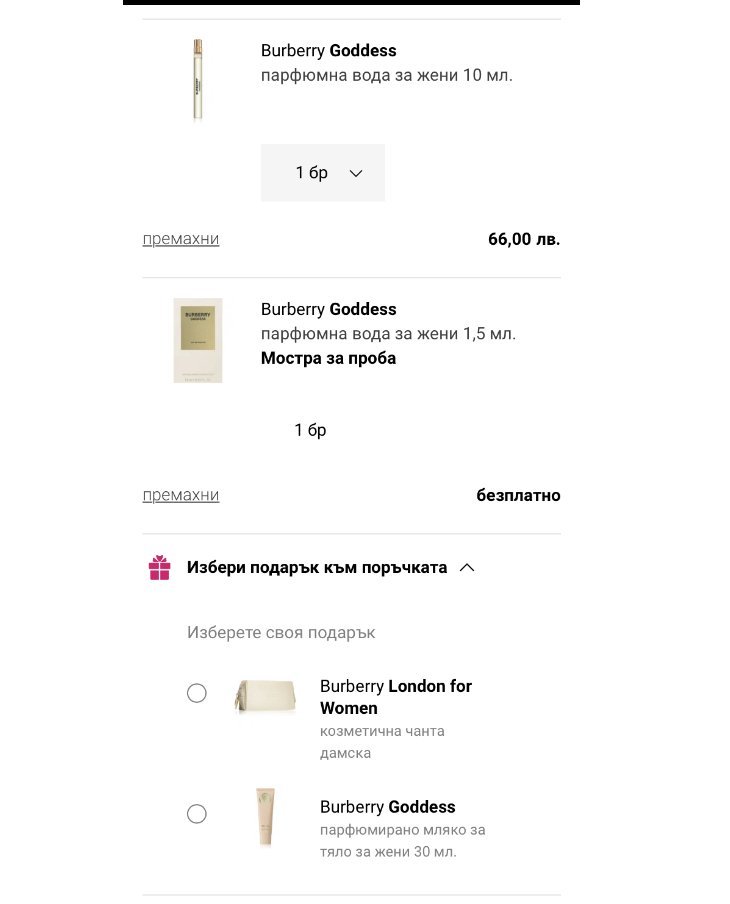
Task: Click the Goddess body milk tube image
Action: point(264,817)
